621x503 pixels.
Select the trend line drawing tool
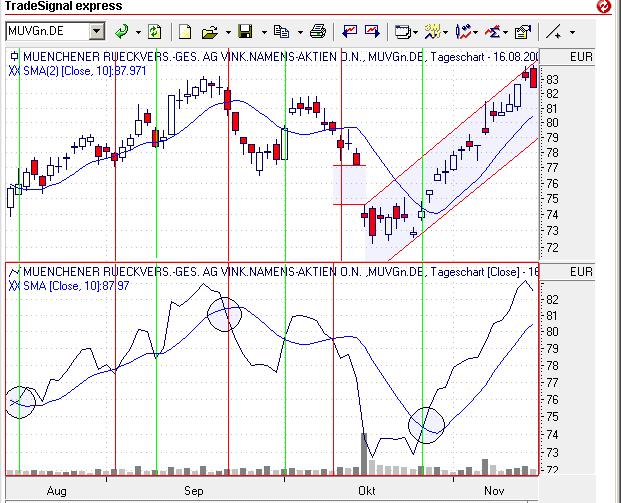554,32
